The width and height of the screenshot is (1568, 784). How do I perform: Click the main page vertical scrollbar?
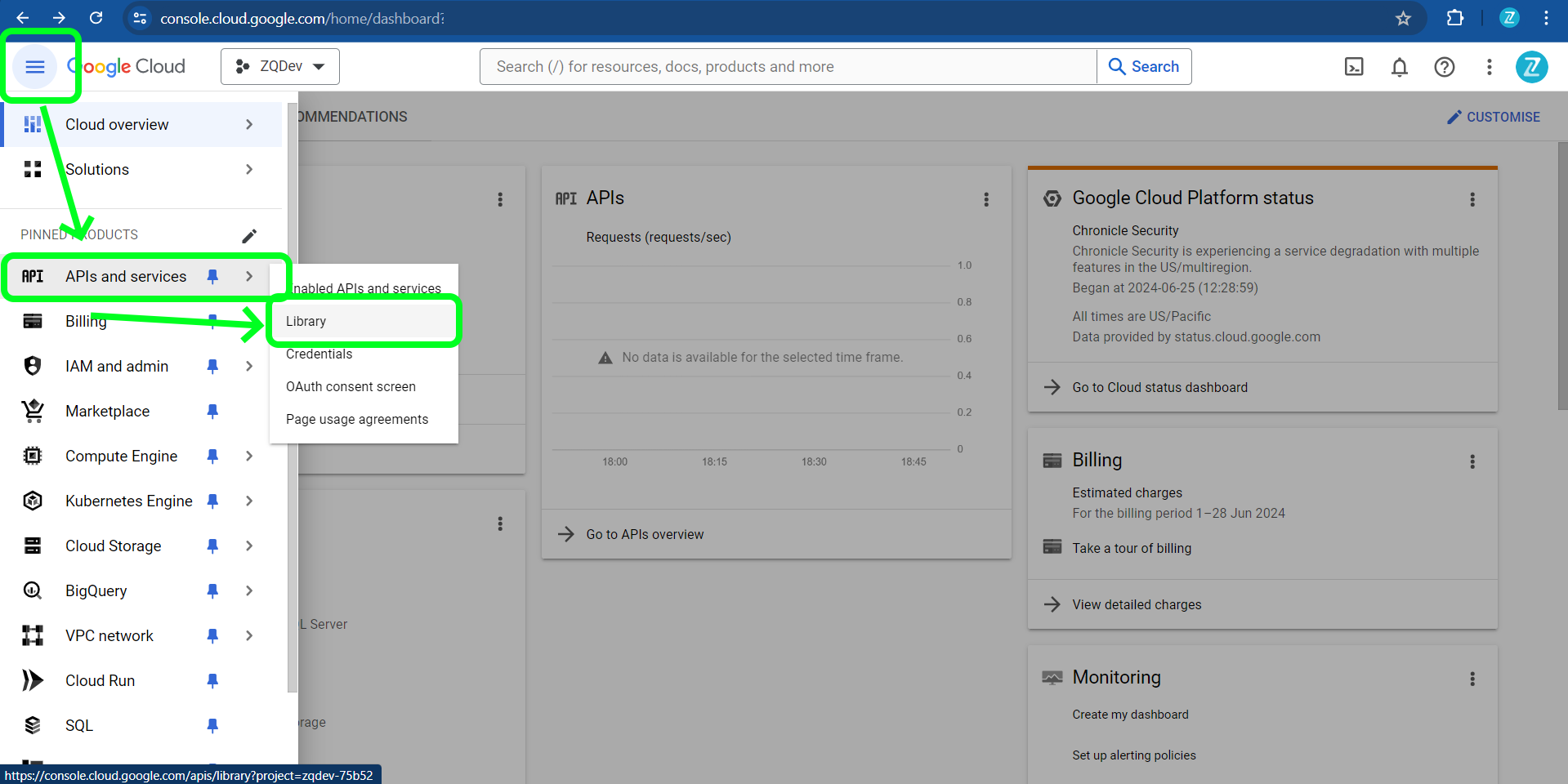[x=1562, y=276]
